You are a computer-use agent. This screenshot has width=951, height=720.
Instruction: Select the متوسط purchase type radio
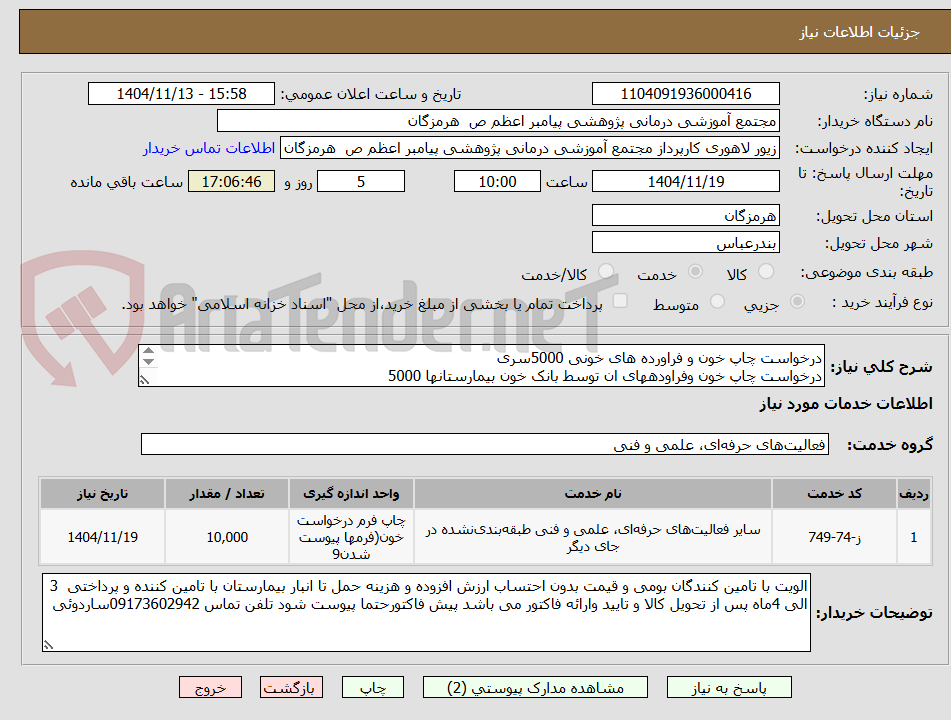[x=717, y=301]
